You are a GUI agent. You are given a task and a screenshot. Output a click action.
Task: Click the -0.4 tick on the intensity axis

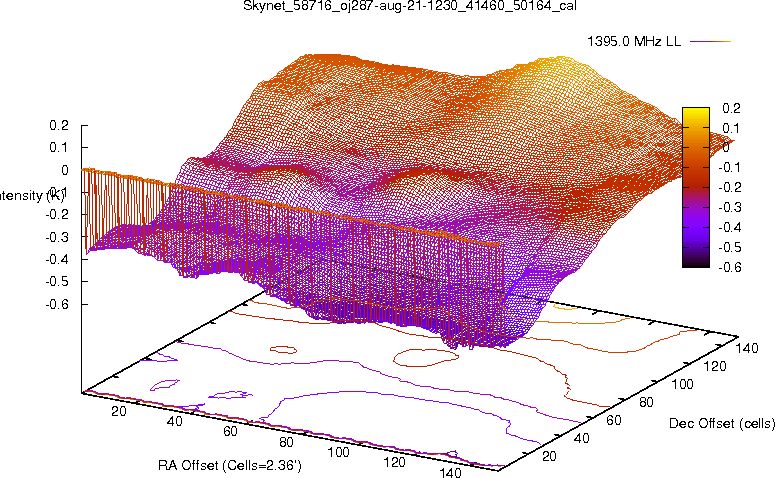(x=57, y=259)
